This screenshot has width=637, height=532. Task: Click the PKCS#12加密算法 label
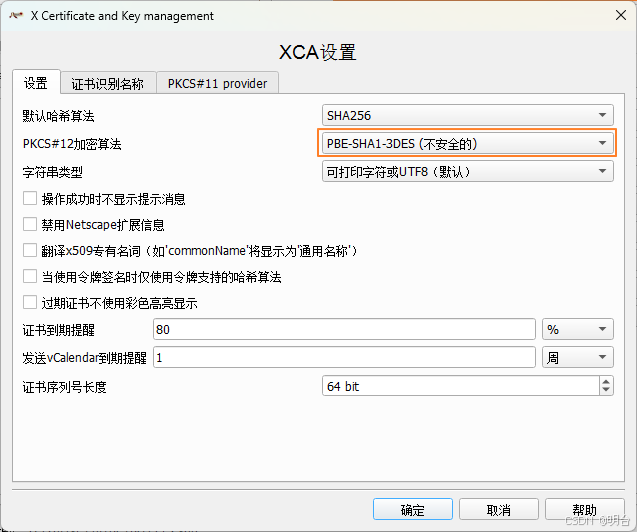72,144
